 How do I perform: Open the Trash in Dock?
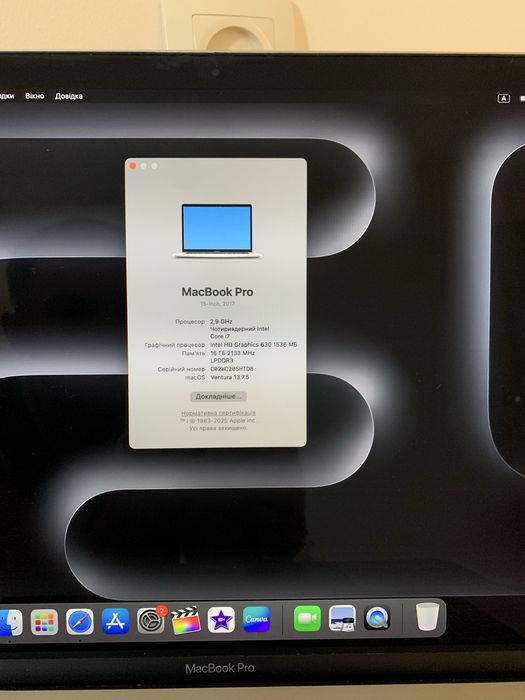click(x=427, y=617)
